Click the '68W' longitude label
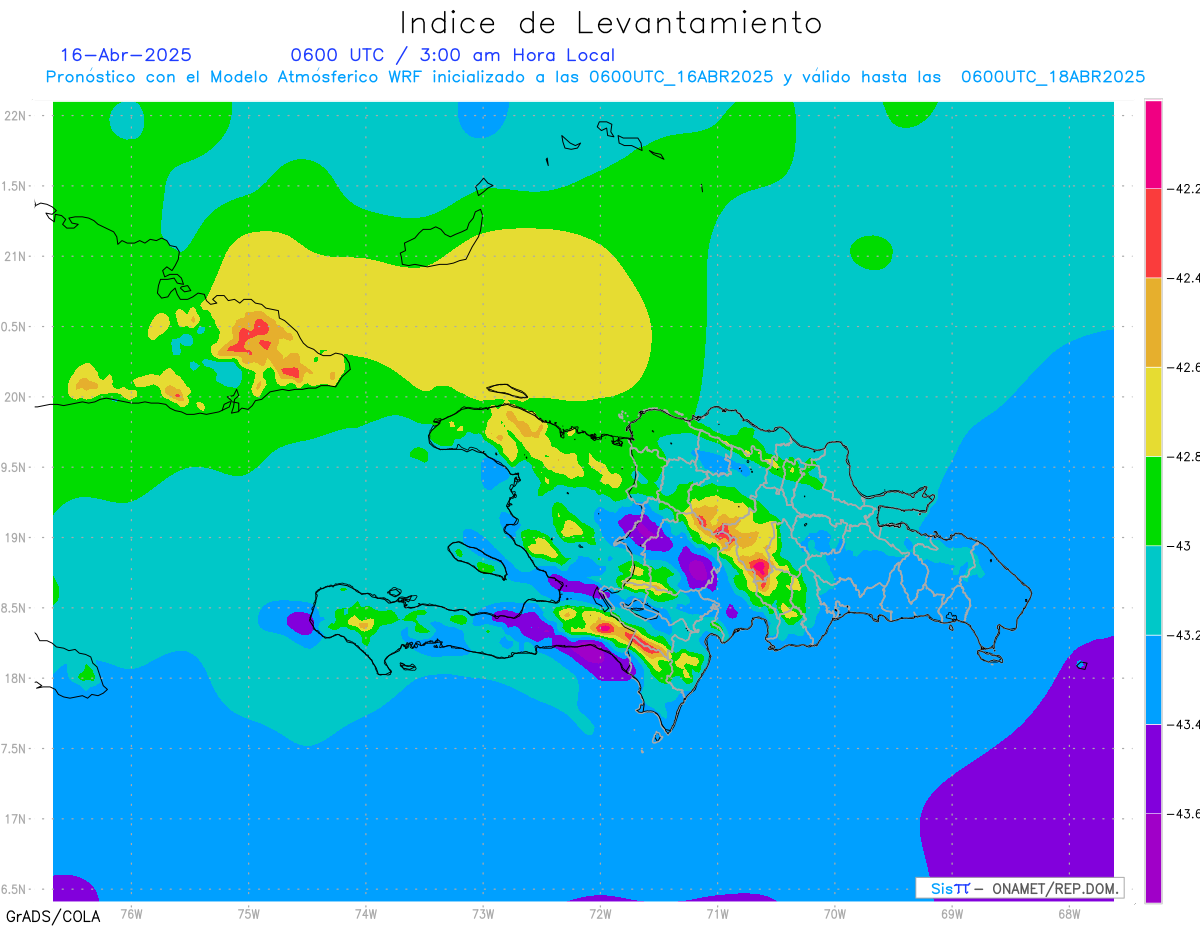Screen dimensions: 1200x927 point(1069,914)
